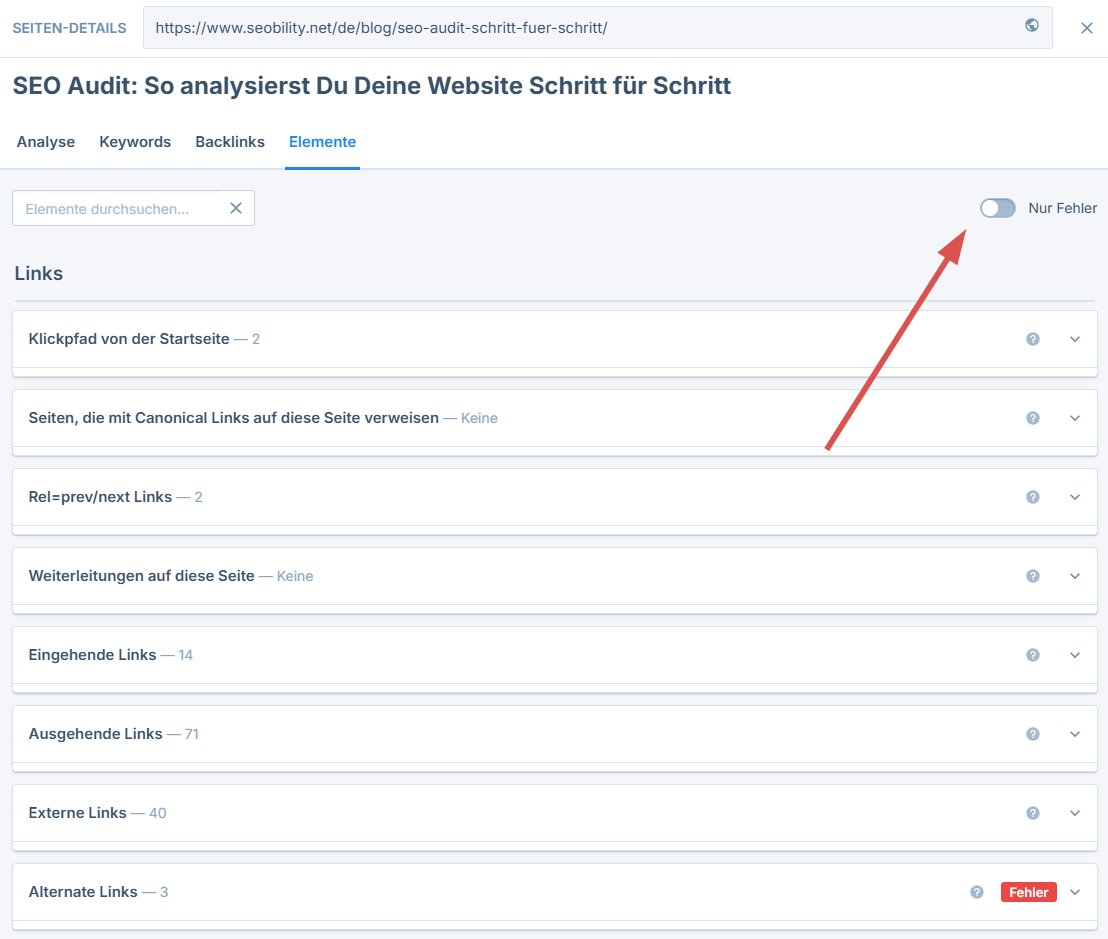The width and height of the screenshot is (1108, 939).
Task: Expand Alternate Links section
Action: coord(1075,892)
